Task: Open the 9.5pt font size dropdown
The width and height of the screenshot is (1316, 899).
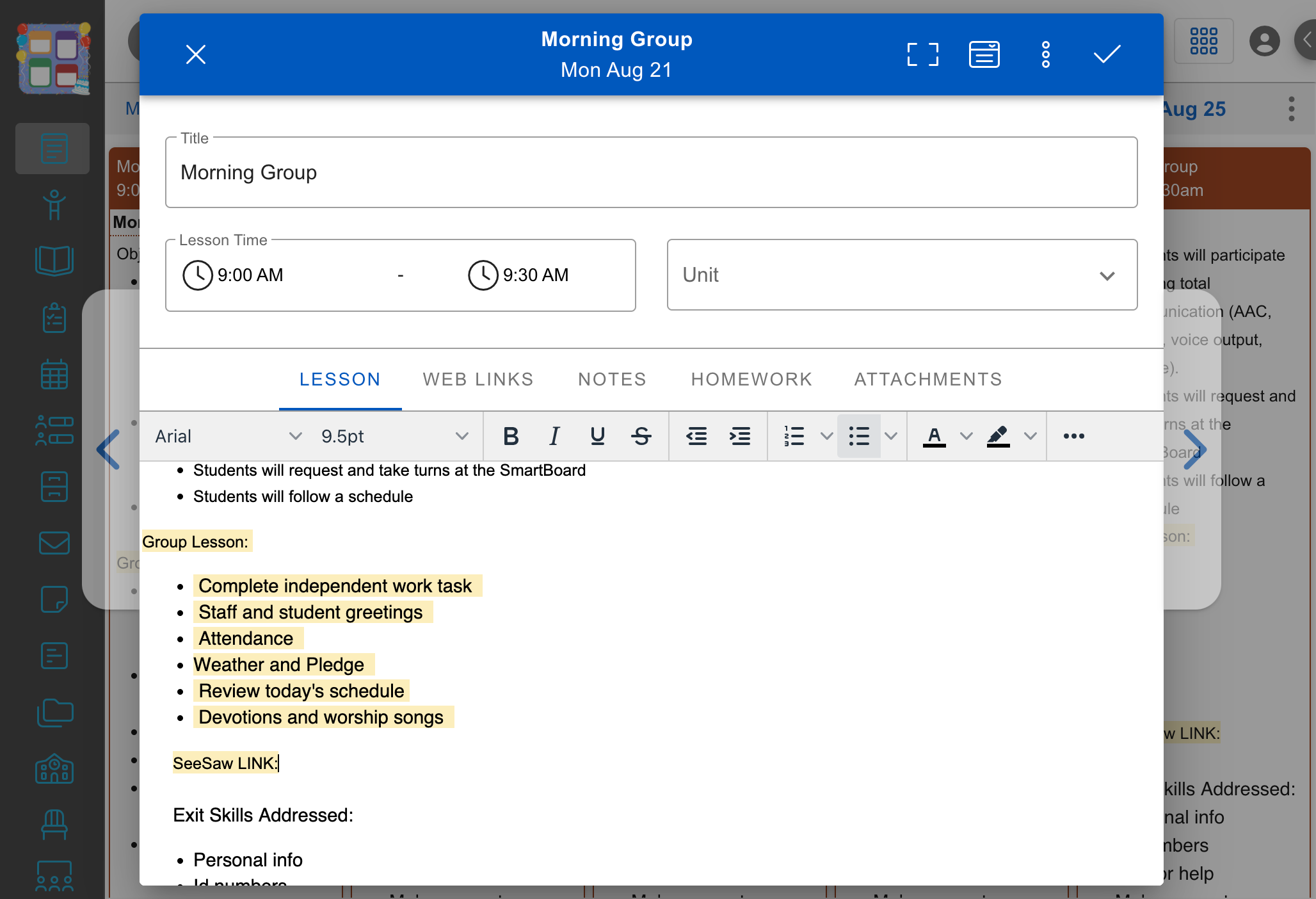Action: point(394,436)
